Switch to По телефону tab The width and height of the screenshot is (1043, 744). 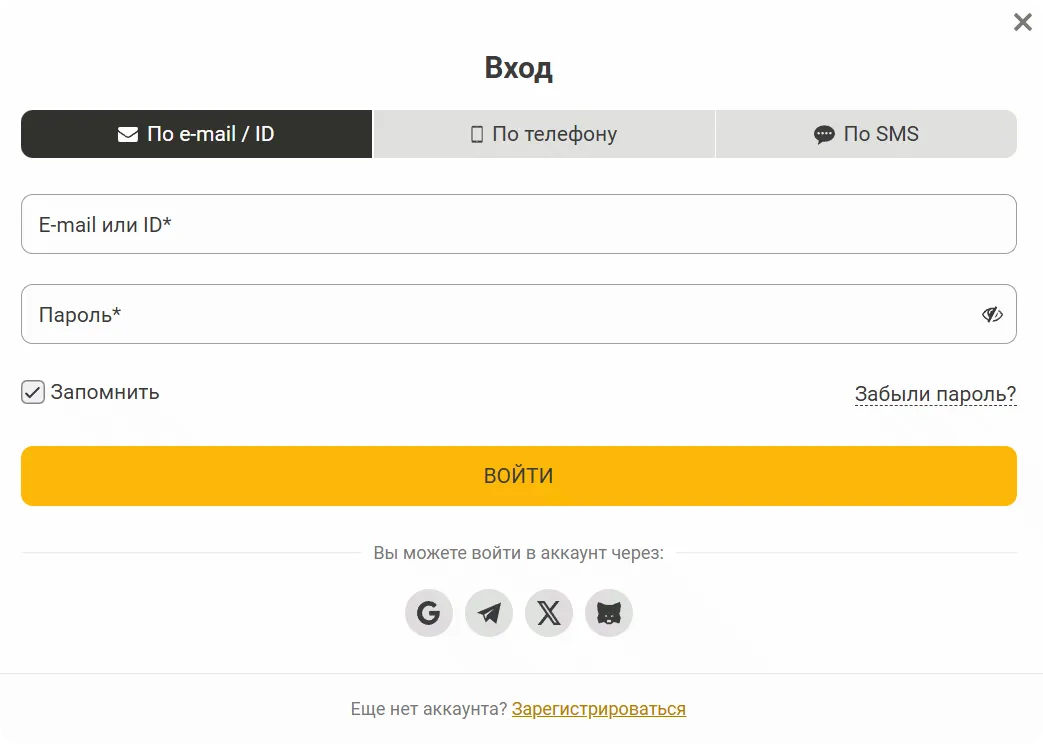(x=544, y=134)
